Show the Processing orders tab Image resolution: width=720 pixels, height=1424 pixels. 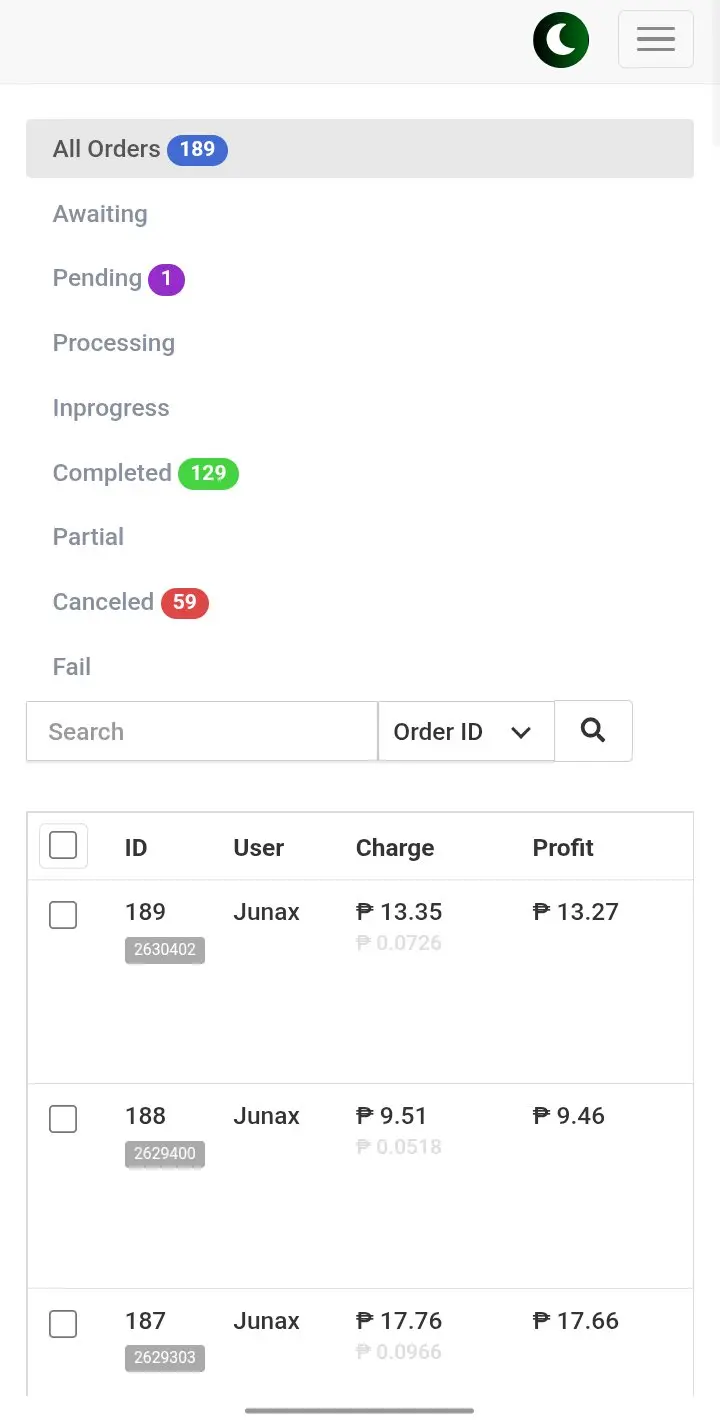pos(114,343)
